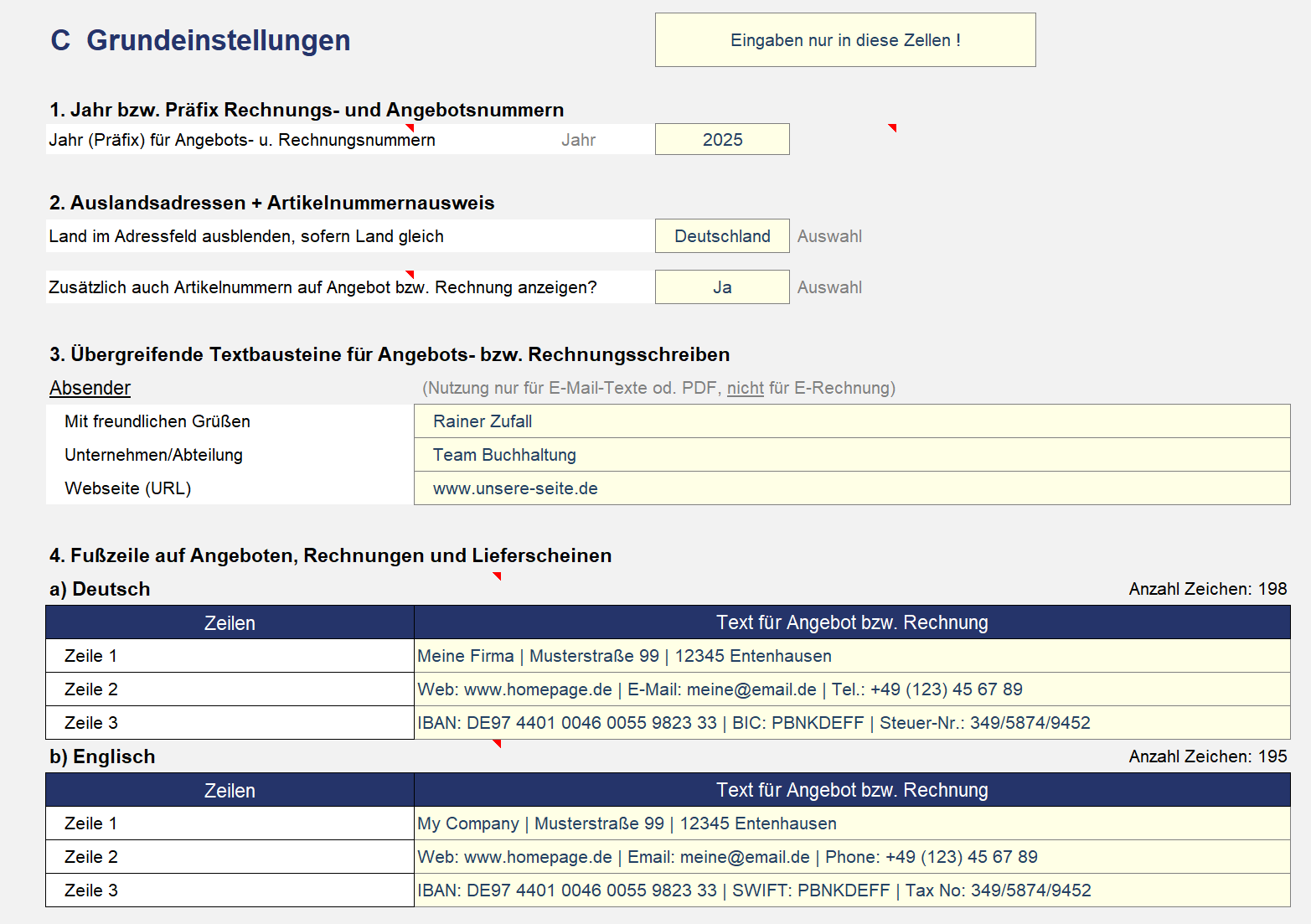Image resolution: width=1311 pixels, height=924 pixels.
Task: Click the www.unsere-seite.de website field
Action: coord(852,488)
